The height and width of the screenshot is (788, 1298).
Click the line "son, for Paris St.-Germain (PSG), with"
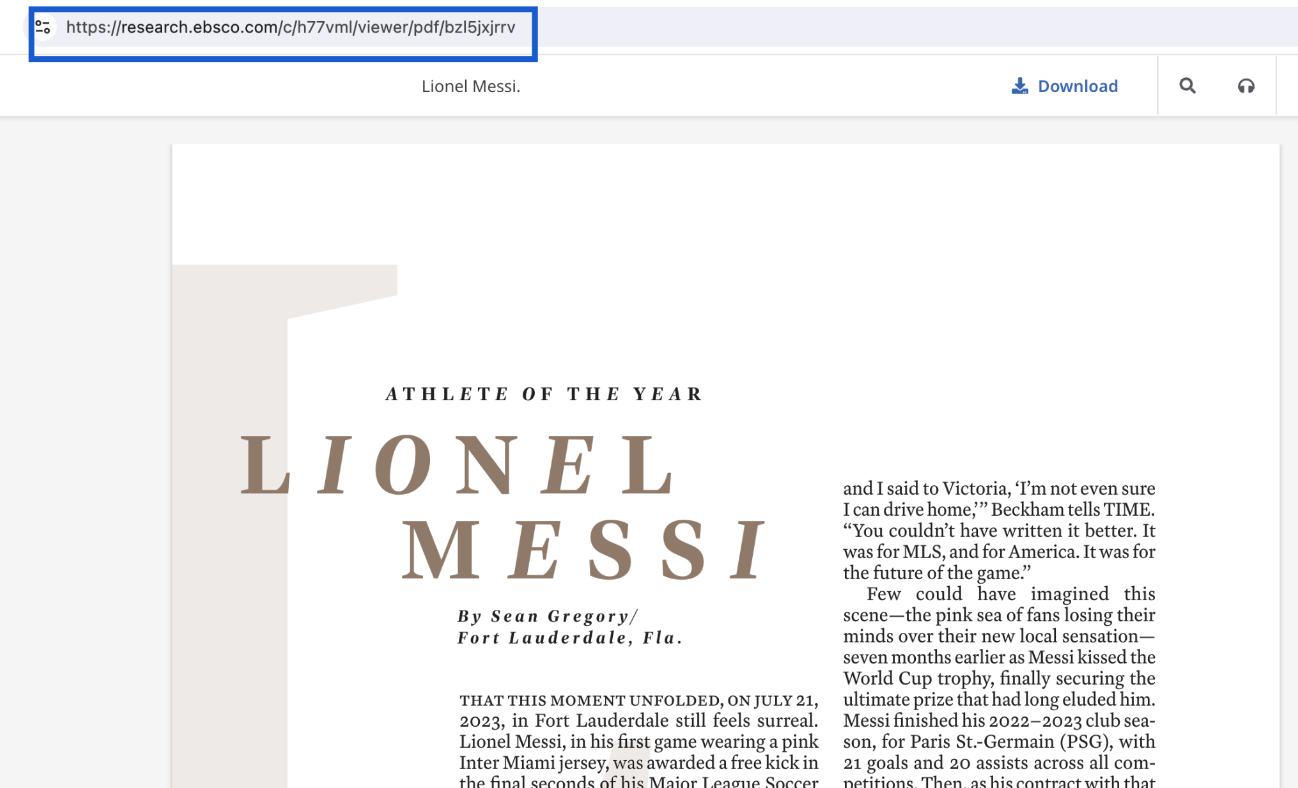pos(999,742)
